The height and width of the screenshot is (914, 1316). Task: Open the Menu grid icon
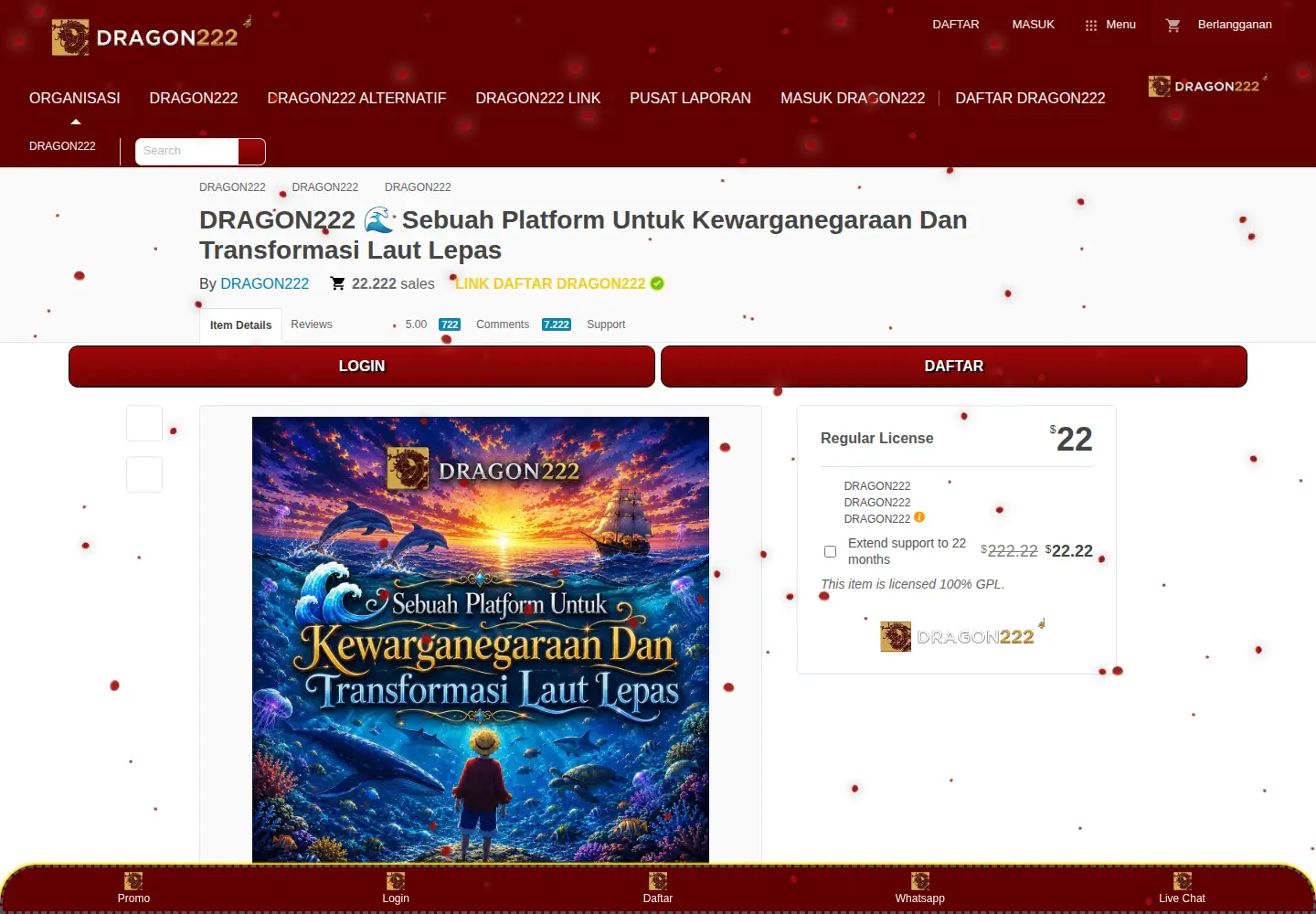click(x=1090, y=26)
